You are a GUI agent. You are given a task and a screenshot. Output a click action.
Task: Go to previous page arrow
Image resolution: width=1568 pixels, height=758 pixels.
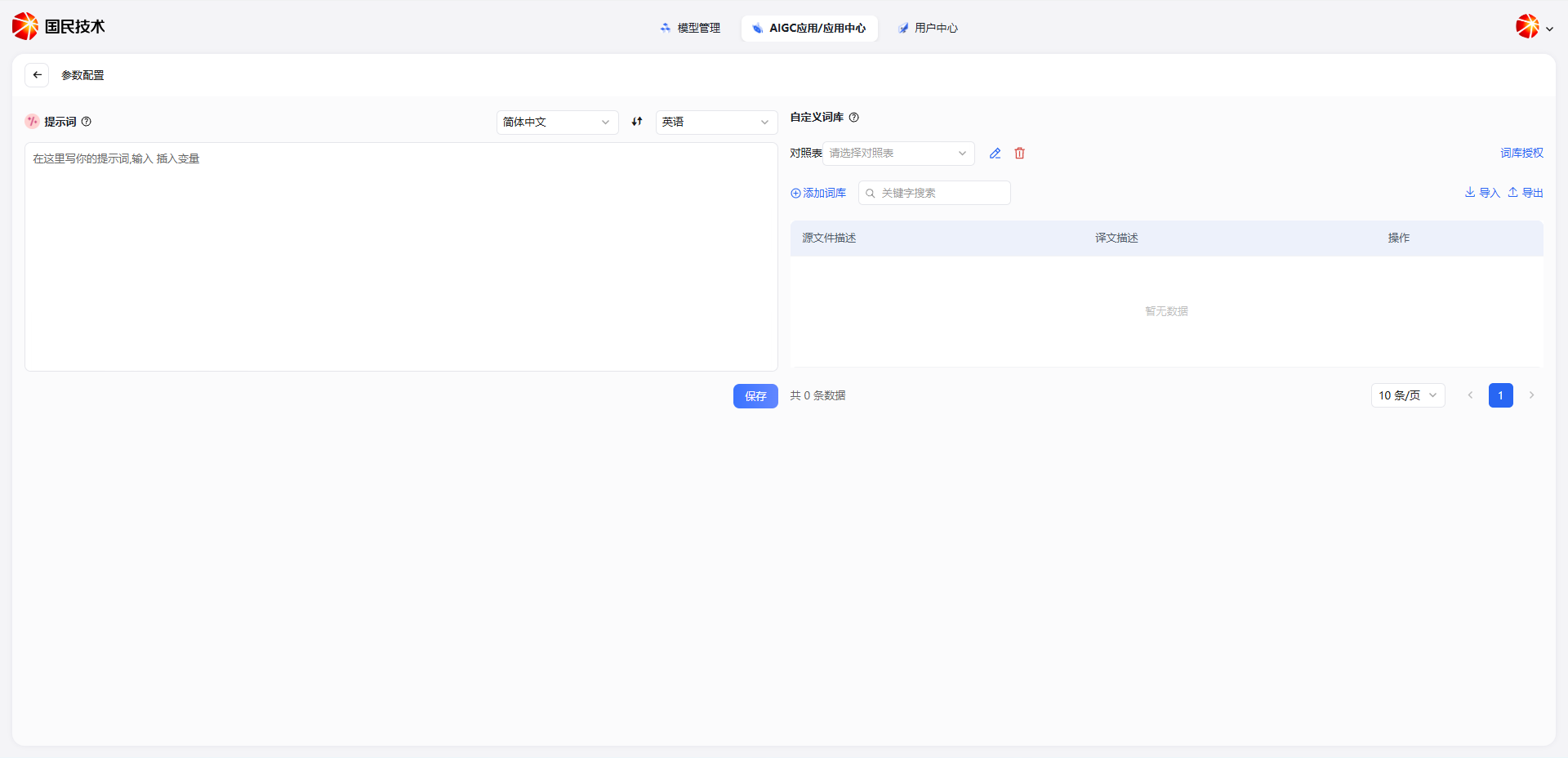click(x=1470, y=395)
